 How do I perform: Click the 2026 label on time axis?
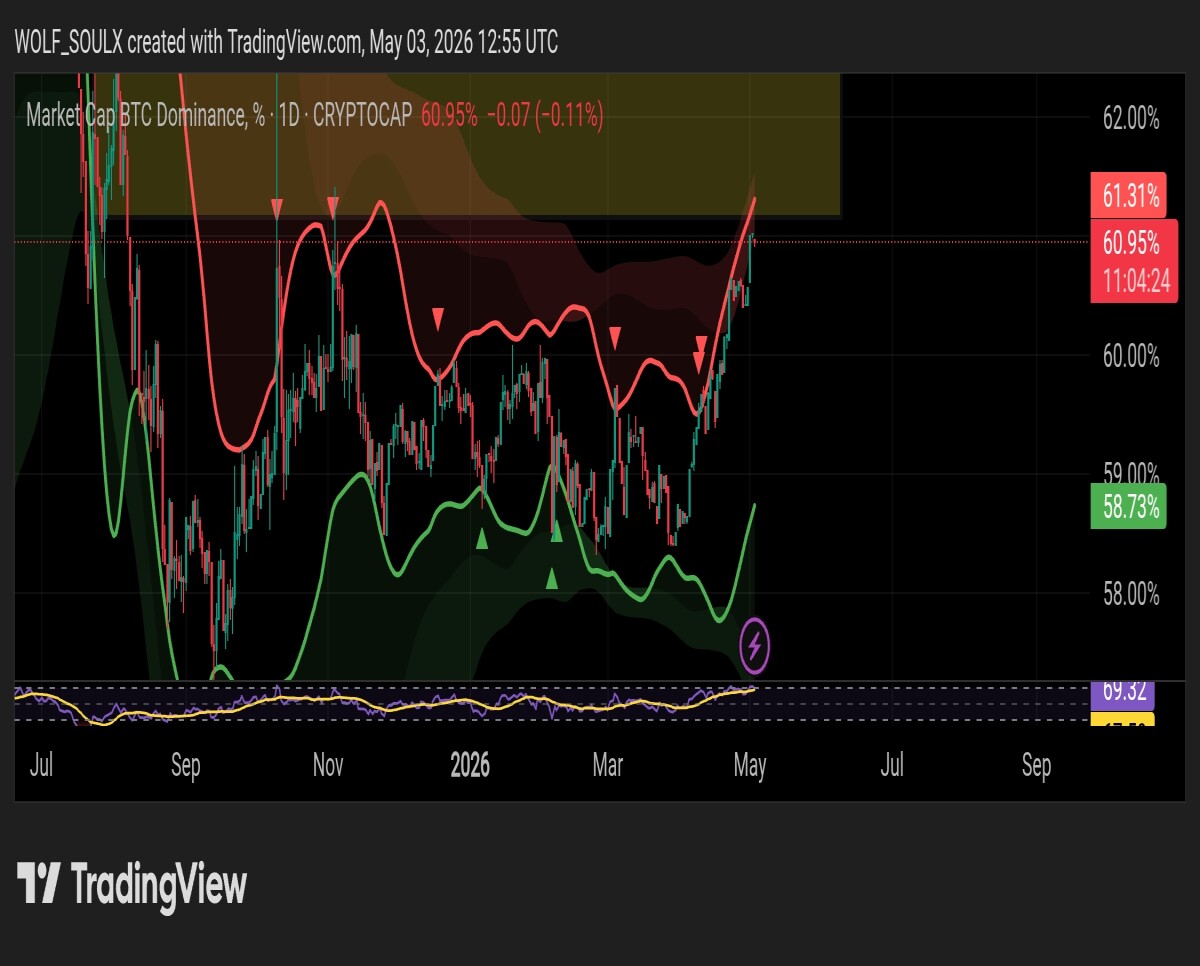click(x=470, y=766)
